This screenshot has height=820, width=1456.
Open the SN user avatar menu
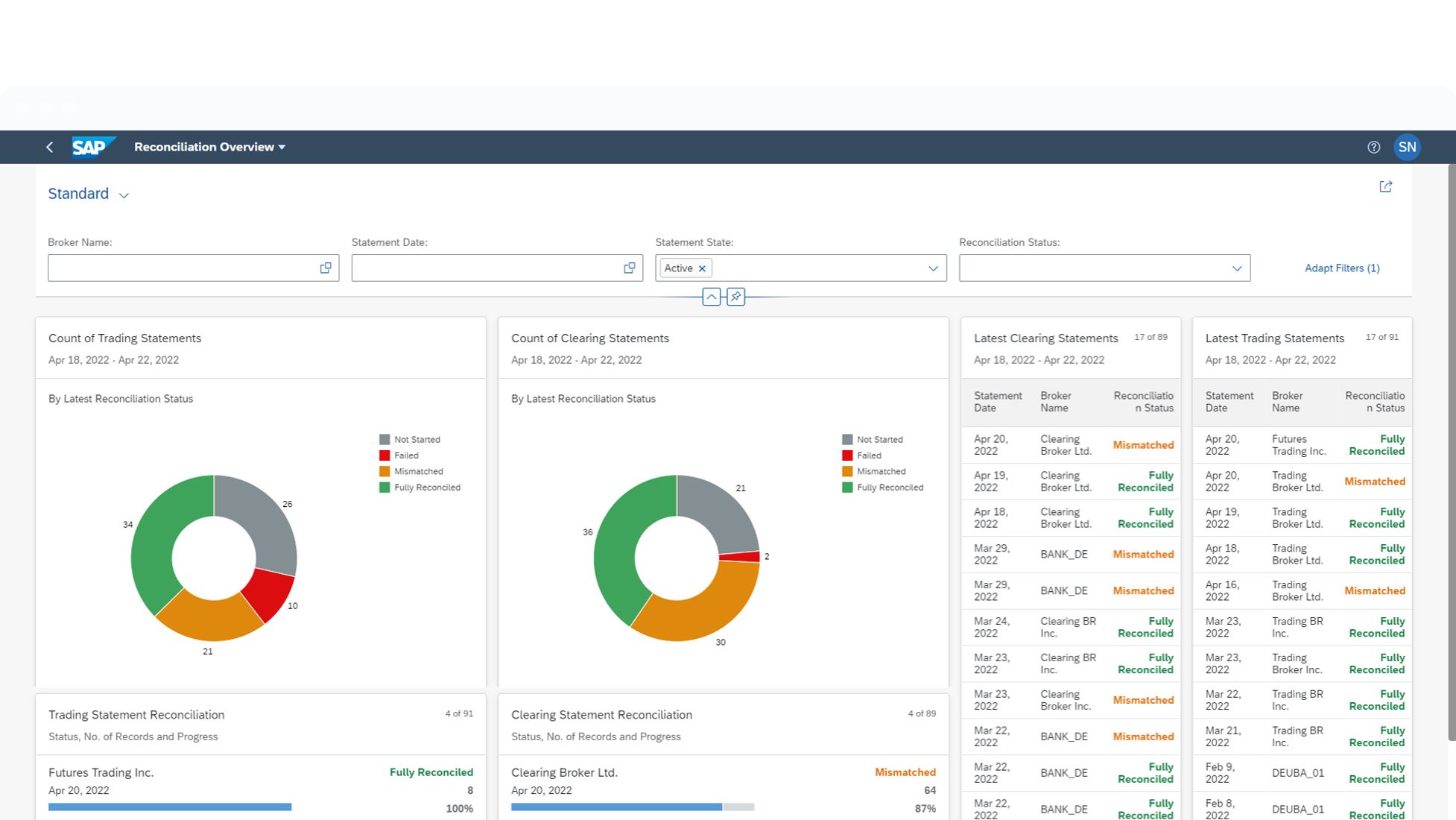1407,148
